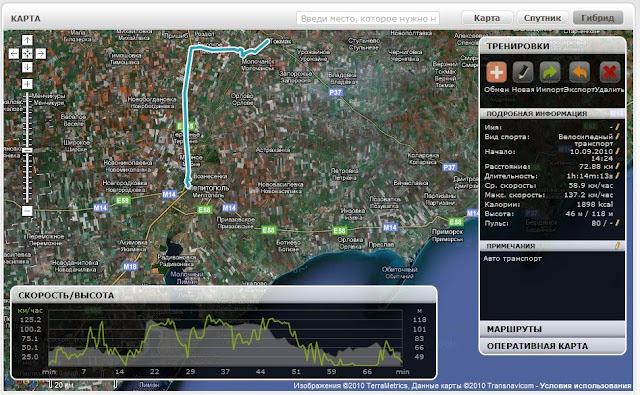Image resolution: width=640 pixels, height=395 pixels.
Task: Switch map to Карта view
Action: (487, 18)
